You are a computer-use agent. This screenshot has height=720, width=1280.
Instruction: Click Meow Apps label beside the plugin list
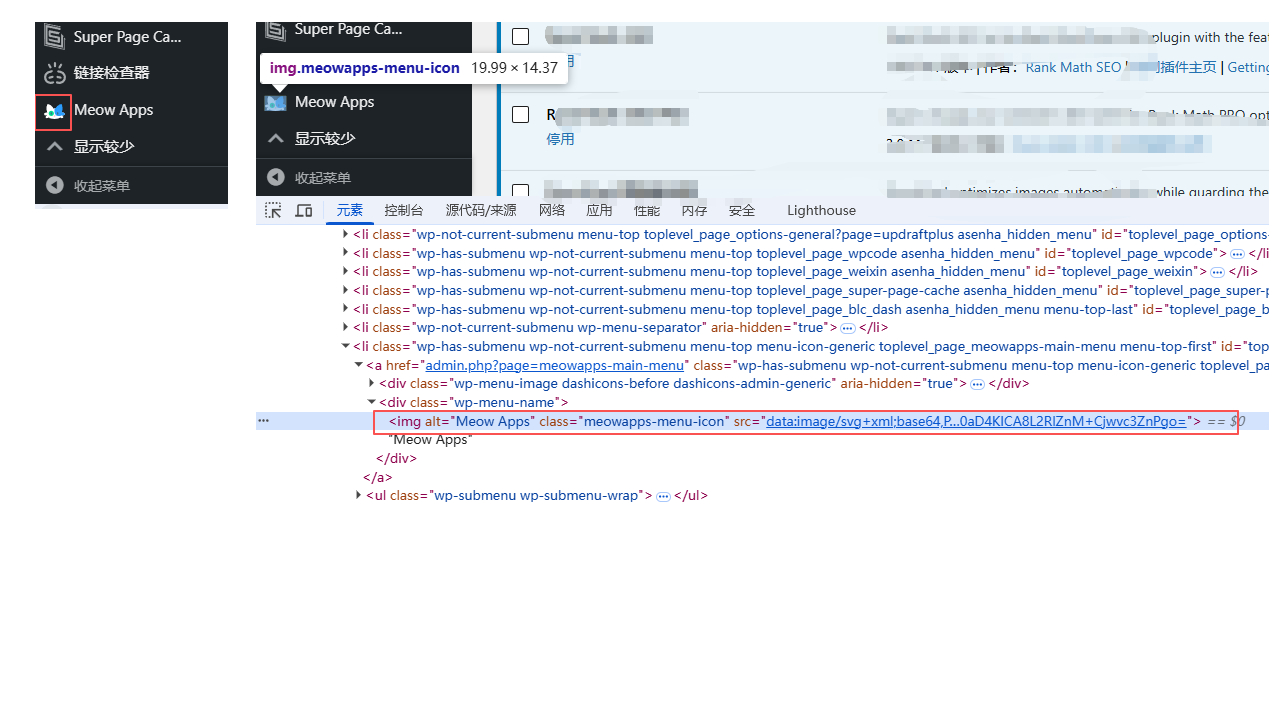334,102
